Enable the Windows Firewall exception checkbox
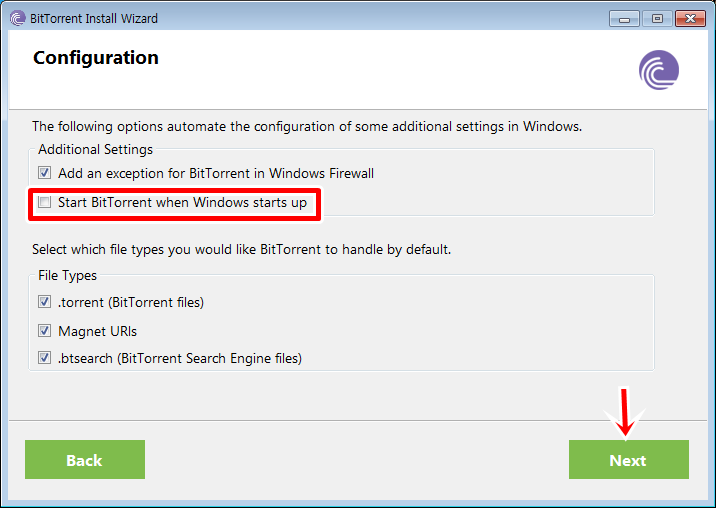 click(x=44, y=173)
